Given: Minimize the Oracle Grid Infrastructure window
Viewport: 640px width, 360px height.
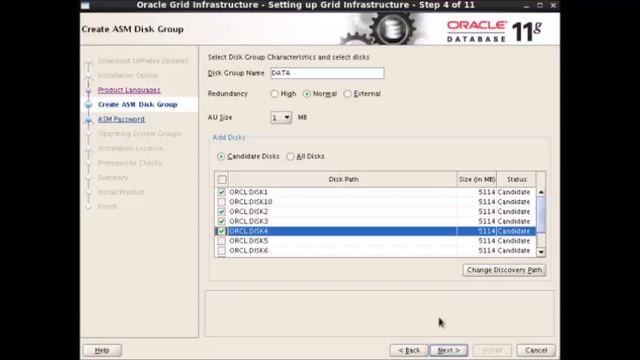Looking at the screenshot, I should (x=526, y=5).
